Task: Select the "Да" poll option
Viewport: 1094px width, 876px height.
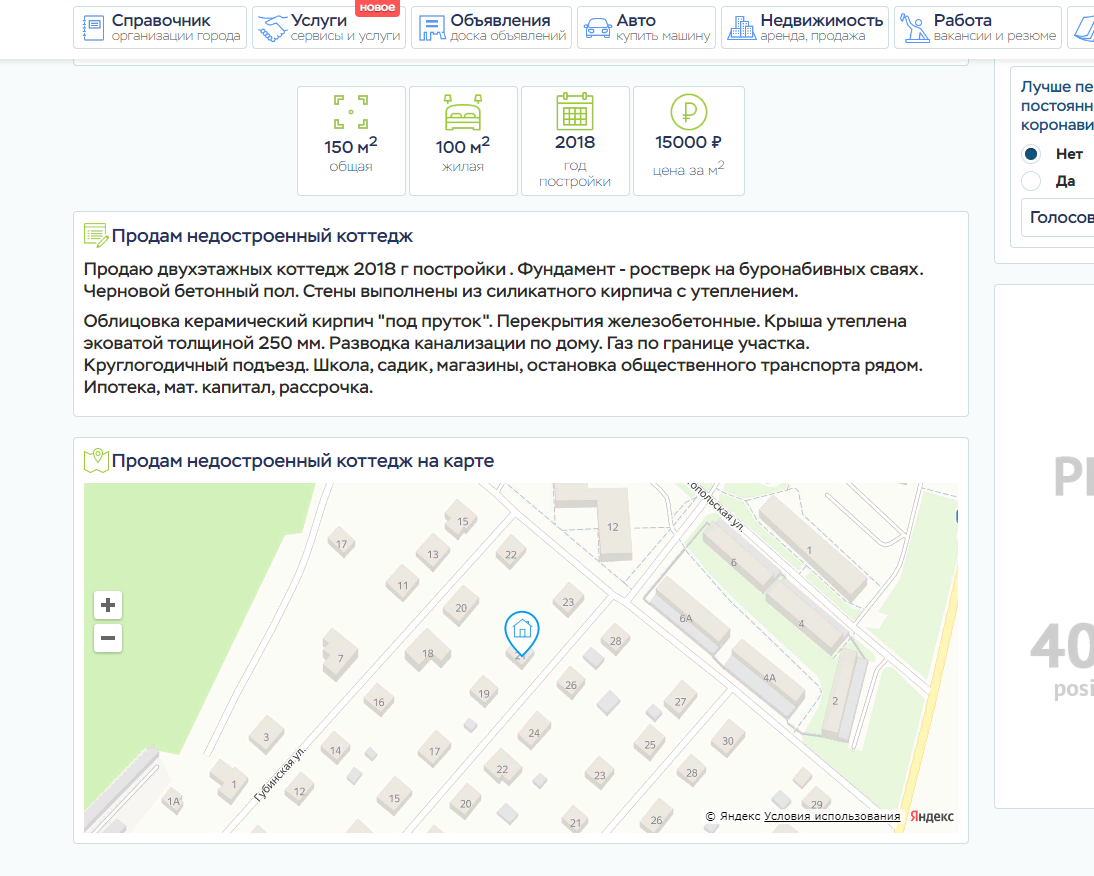Action: [x=1031, y=181]
